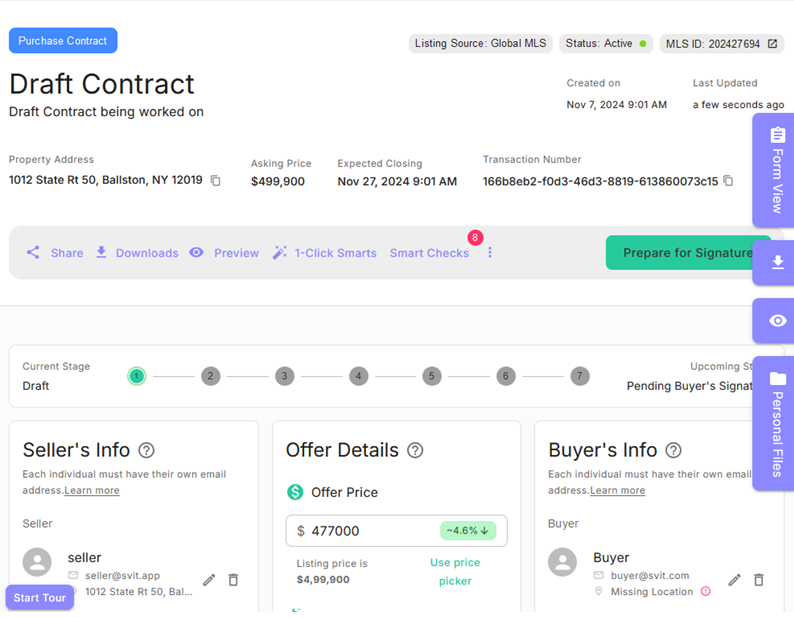Edit the seller with pencil icon
The width and height of the screenshot is (794, 618).
209,580
